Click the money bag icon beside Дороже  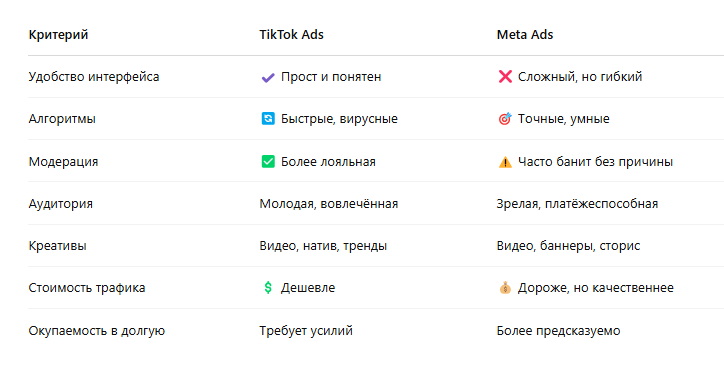tap(505, 288)
